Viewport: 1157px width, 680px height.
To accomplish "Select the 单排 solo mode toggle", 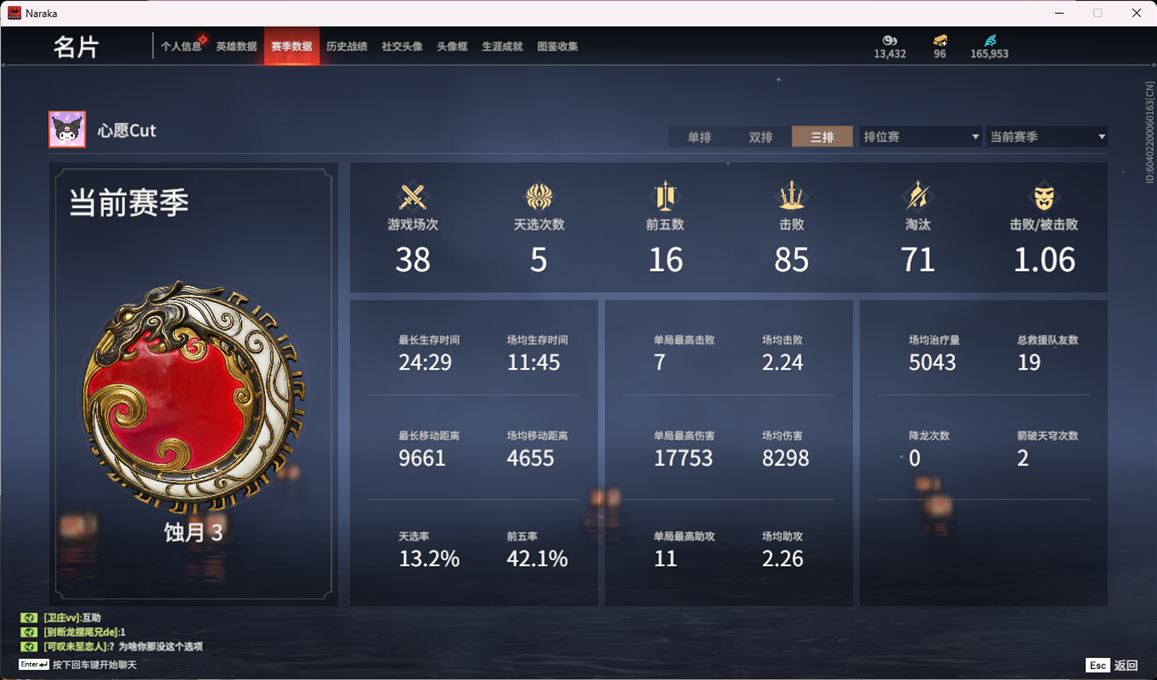I will click(x=700, y=136).
